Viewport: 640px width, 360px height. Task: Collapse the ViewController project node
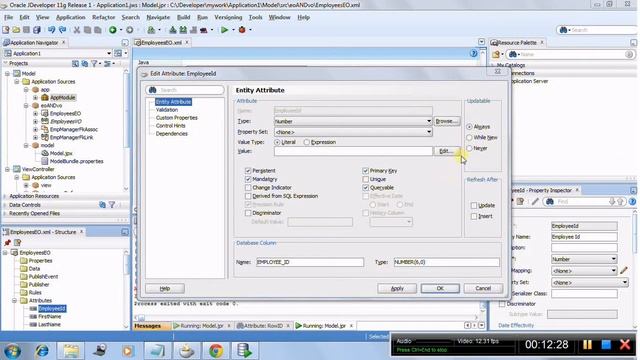pyautogui.click(x=7, y=169)
